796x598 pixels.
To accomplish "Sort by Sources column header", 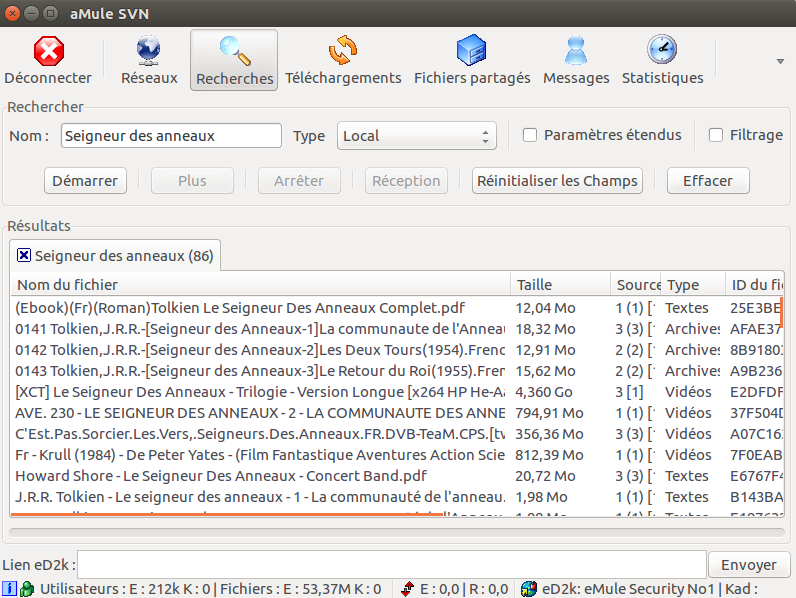I will pyautogui.click(x=636, y=285).
